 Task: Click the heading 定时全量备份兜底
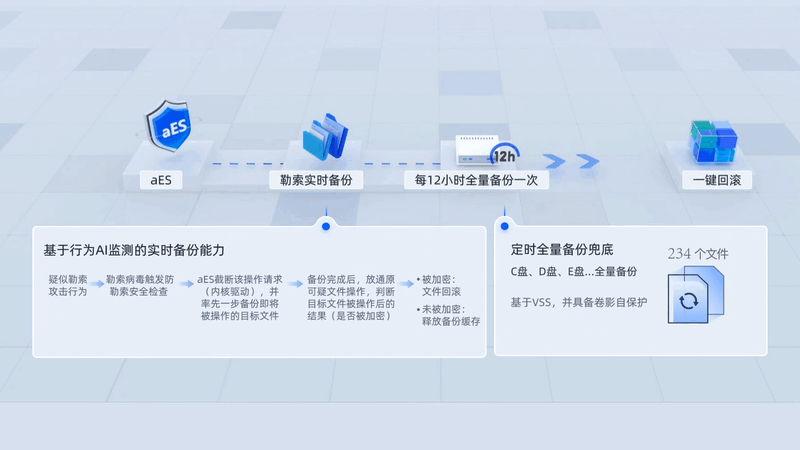point(562,249)
